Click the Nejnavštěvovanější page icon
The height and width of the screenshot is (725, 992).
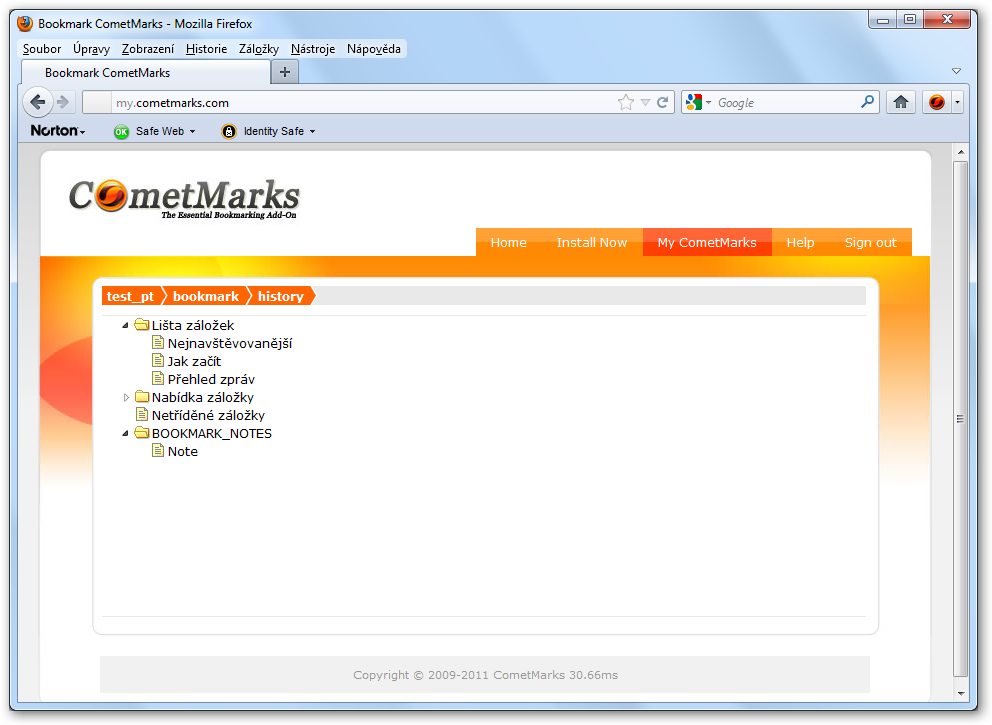[158, 343]
